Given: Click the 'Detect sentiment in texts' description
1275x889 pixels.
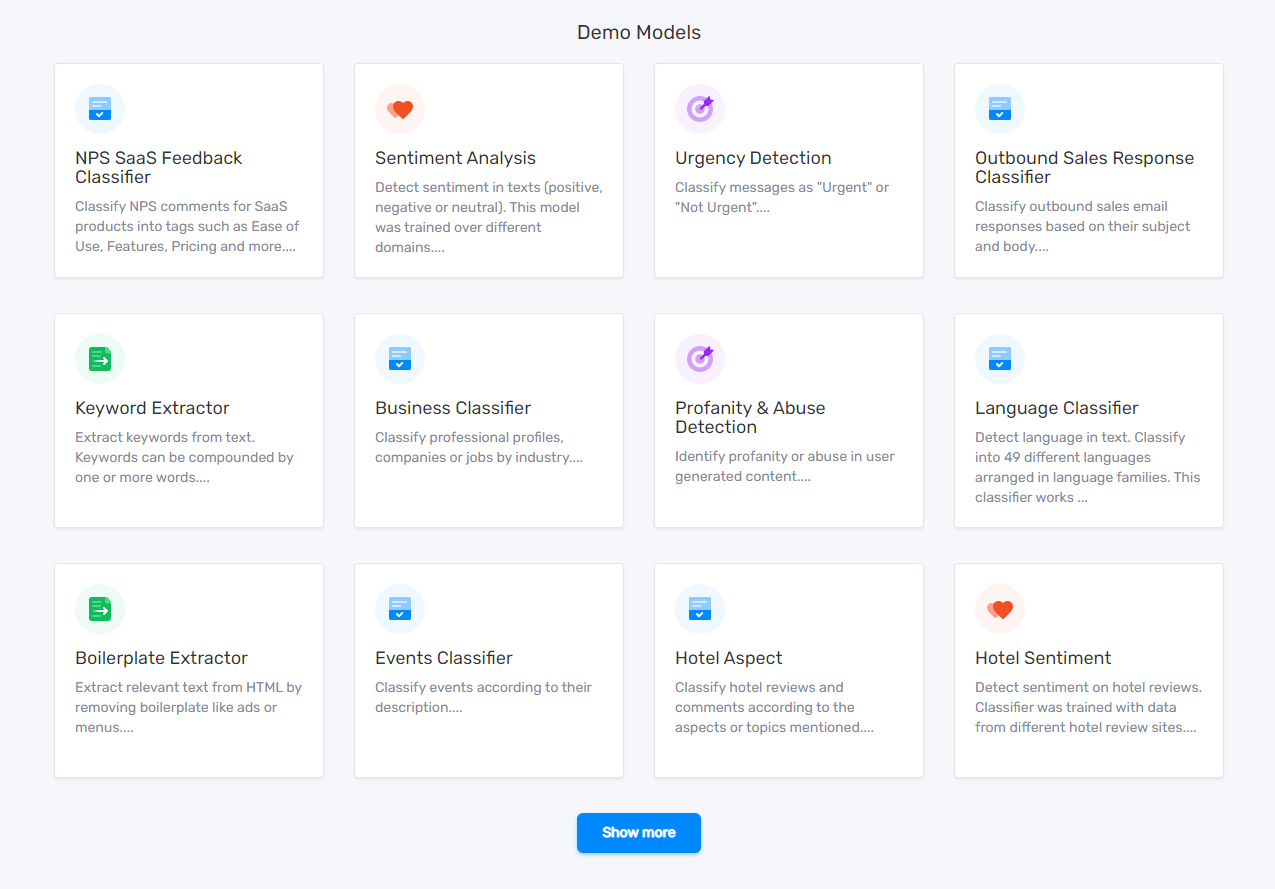Looking at the screenshot, I should click(x=489, y=217).
